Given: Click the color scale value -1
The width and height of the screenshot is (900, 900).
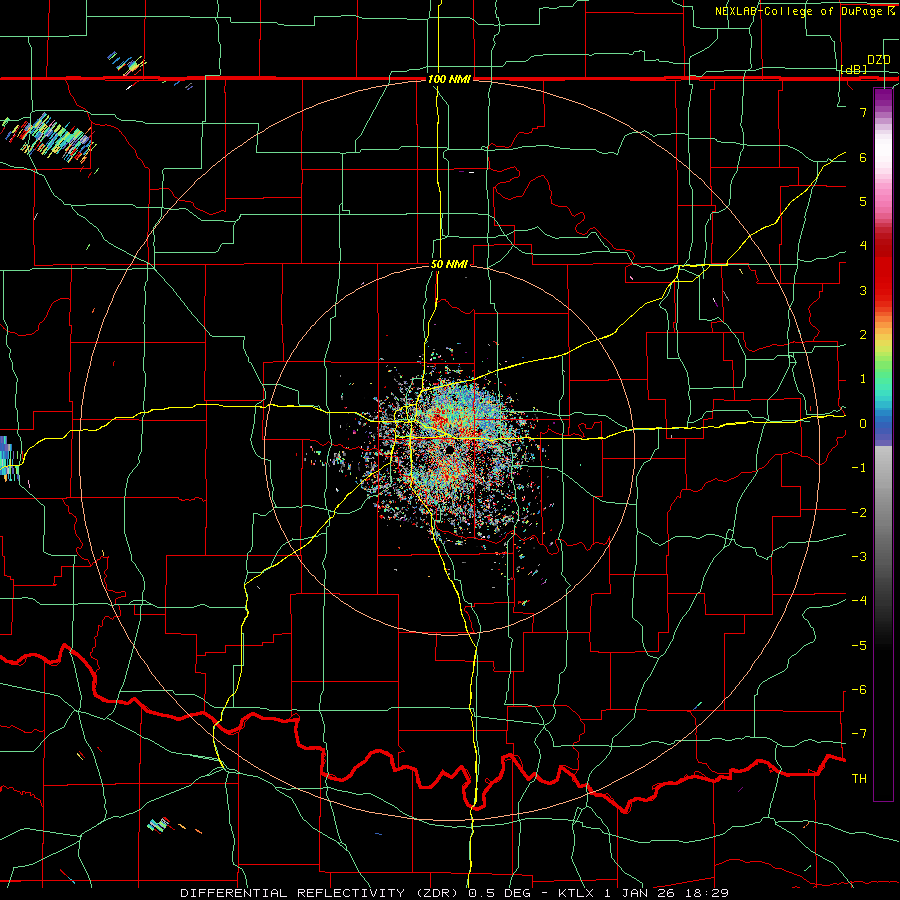Looking at the screenshot, I should 859,468.
